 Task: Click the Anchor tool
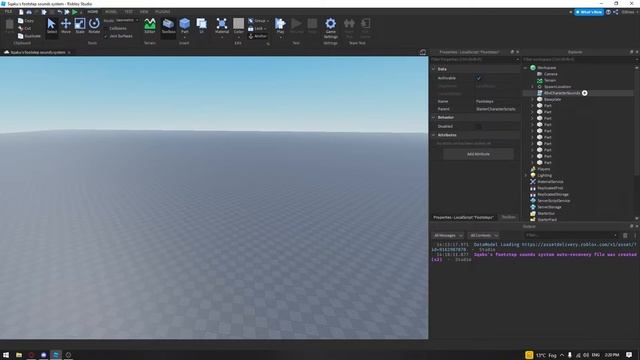[258, 36]
